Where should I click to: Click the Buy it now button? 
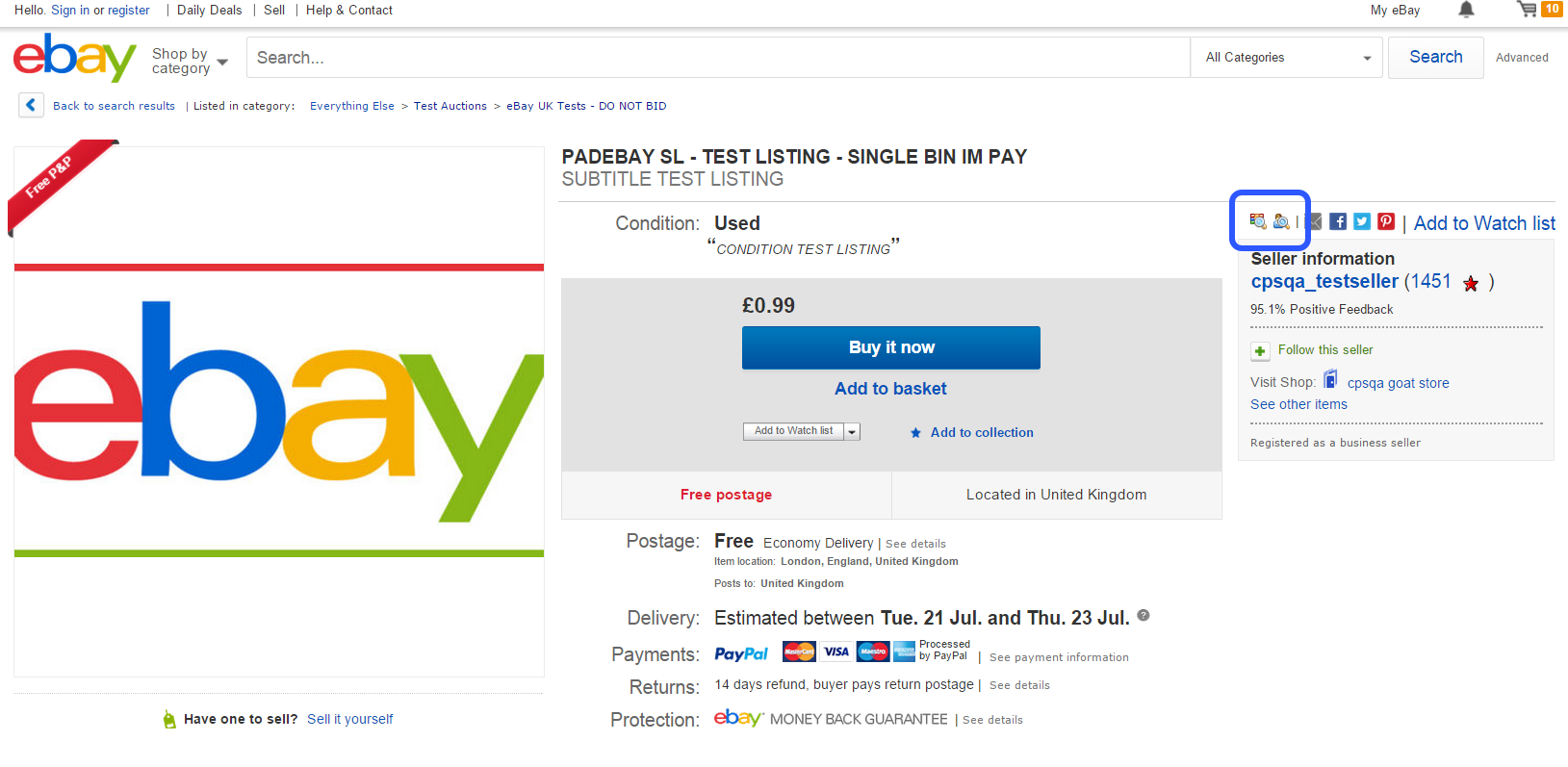[x=890, y=347]
